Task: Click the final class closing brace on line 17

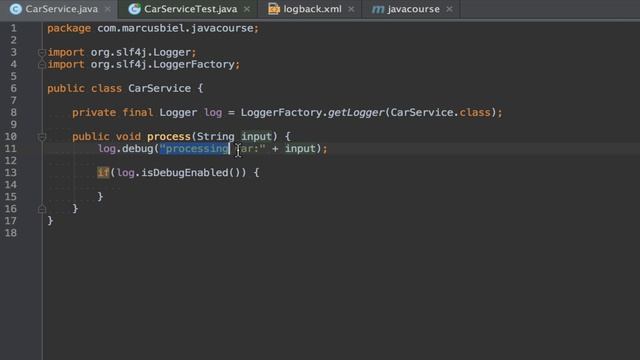Action: pos(50,221)
